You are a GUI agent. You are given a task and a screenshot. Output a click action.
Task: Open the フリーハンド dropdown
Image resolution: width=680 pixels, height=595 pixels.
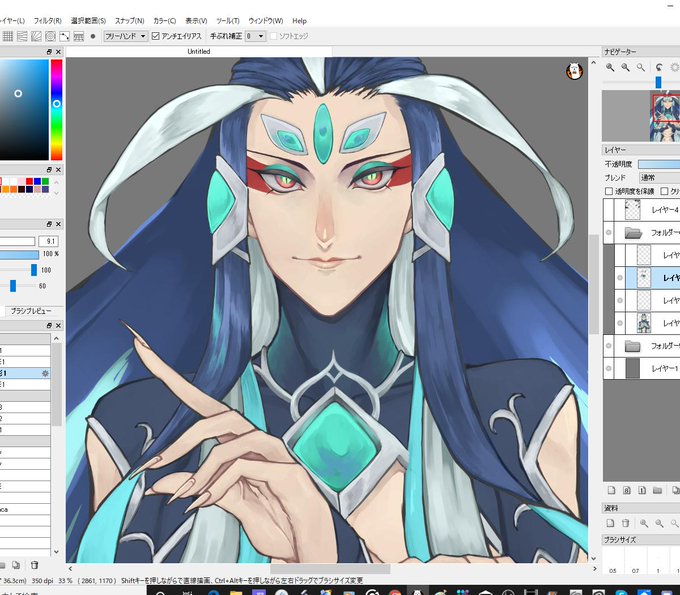(x=126, y=36)
